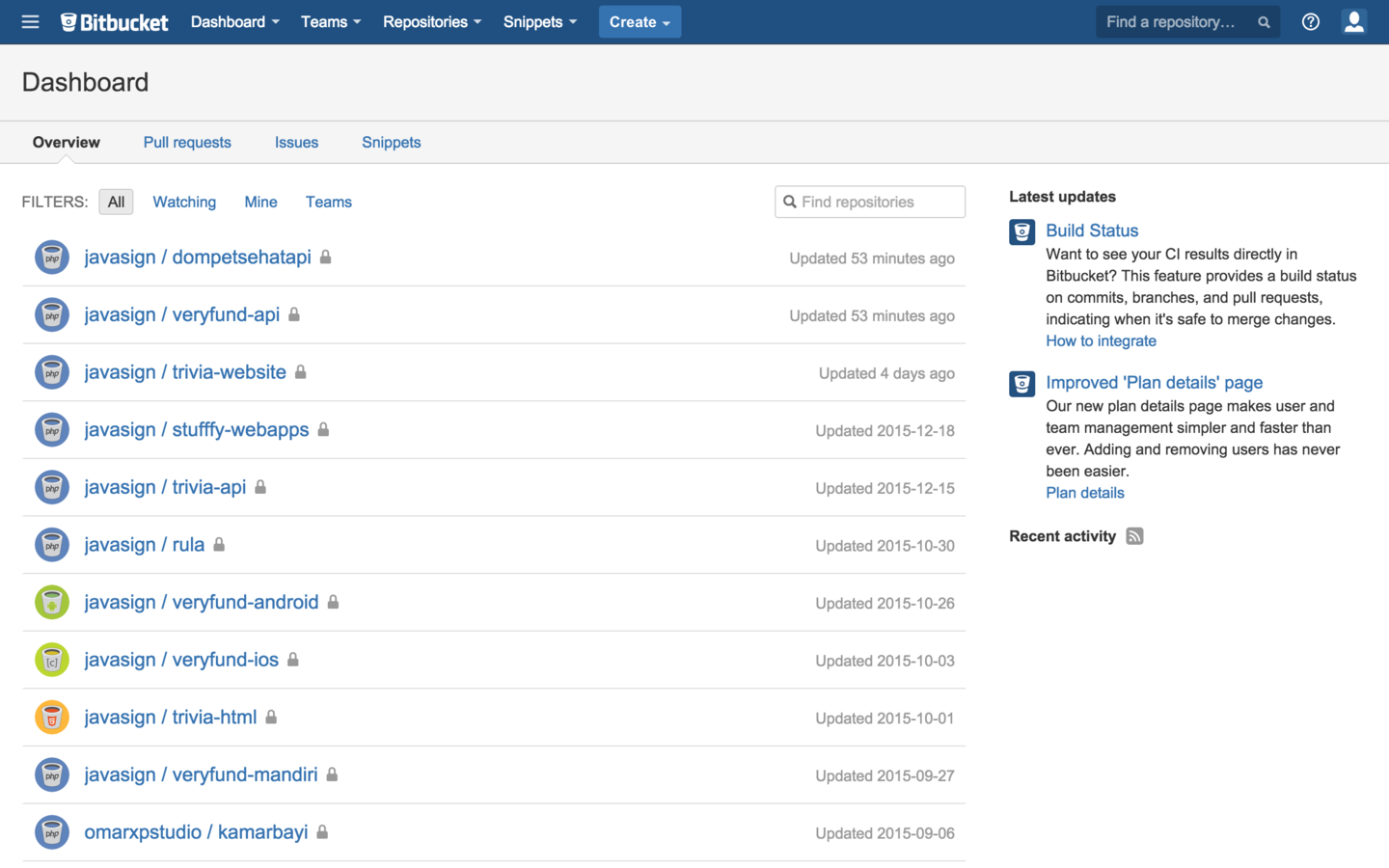Click the orange trivia-html repository avatar
The image size is (1389, 868).
click(52, 718)
